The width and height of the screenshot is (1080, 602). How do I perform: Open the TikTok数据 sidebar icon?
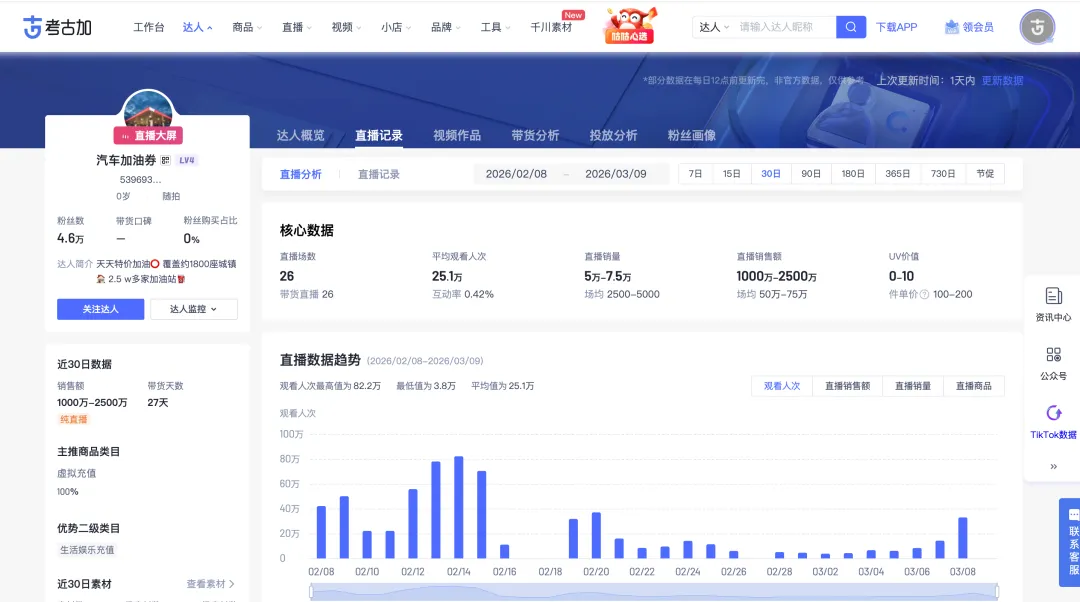pyautogui.click(x=1053, y=413)
